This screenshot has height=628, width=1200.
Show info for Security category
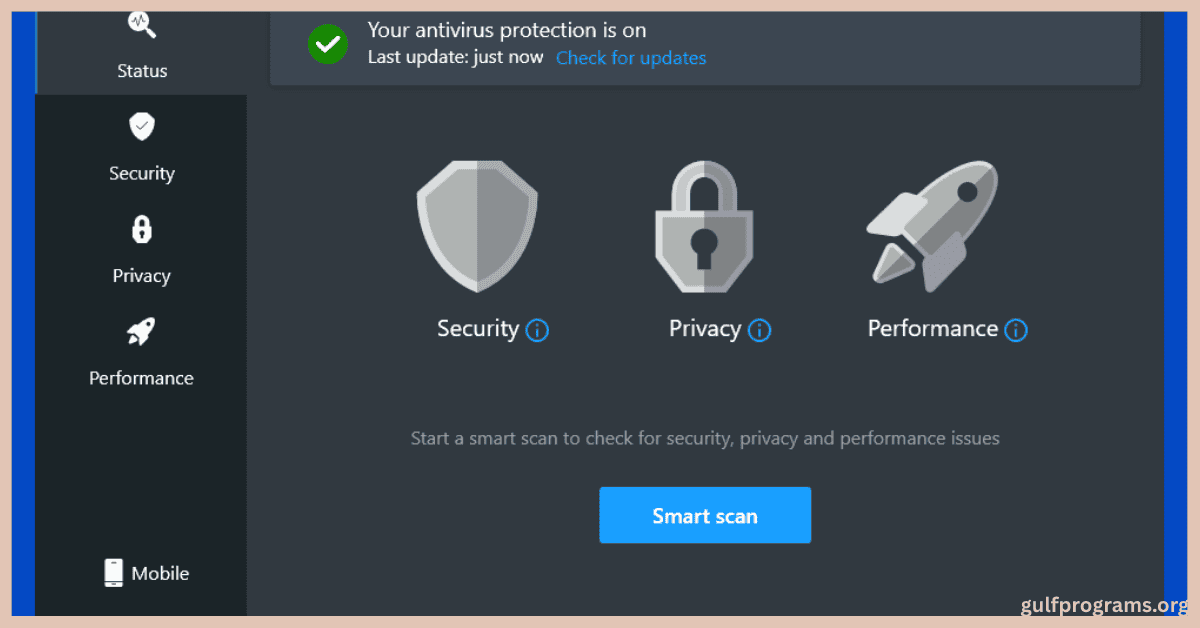pyautogui.click(x=537, y=330)
